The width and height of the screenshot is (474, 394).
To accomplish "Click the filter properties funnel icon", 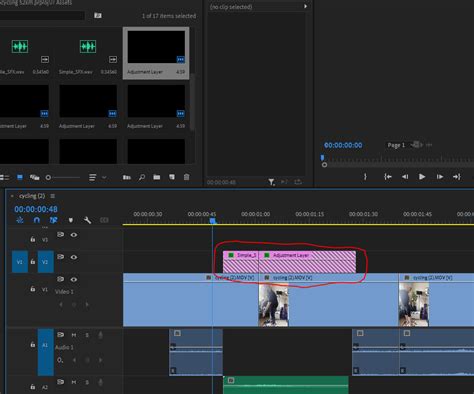I will pos(272,182).
